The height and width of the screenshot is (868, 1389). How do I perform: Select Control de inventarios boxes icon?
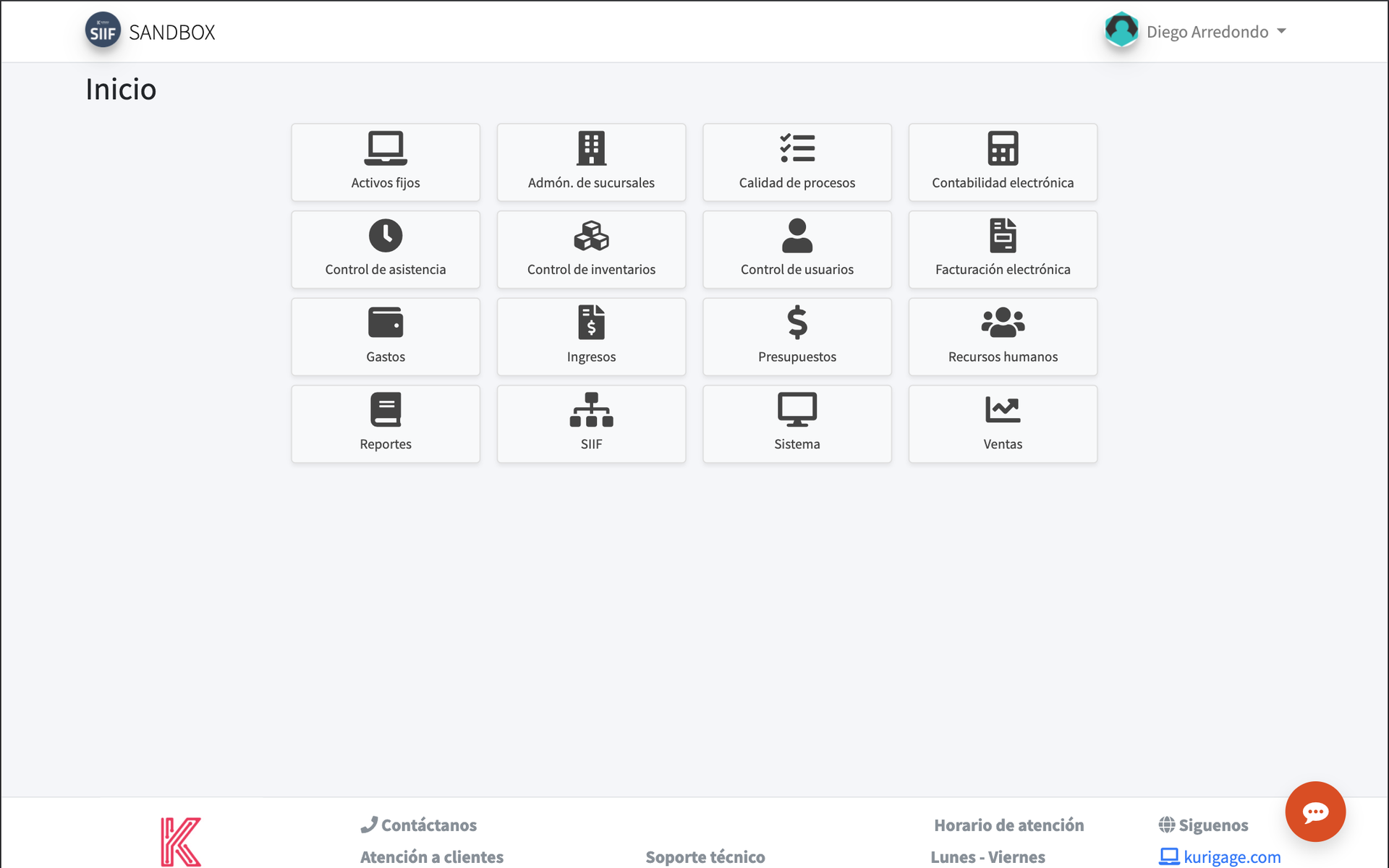tap(591, 235)
